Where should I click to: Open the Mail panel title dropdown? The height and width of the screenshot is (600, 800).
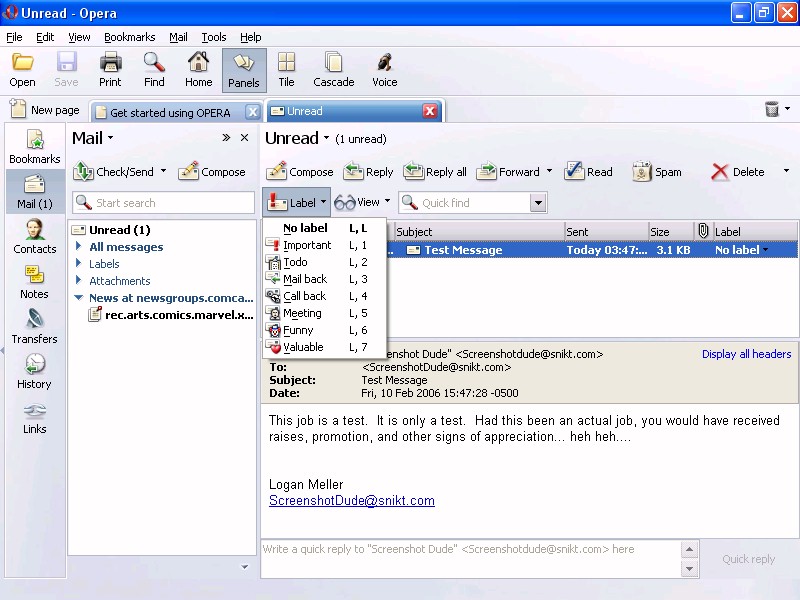coord(111,138)
